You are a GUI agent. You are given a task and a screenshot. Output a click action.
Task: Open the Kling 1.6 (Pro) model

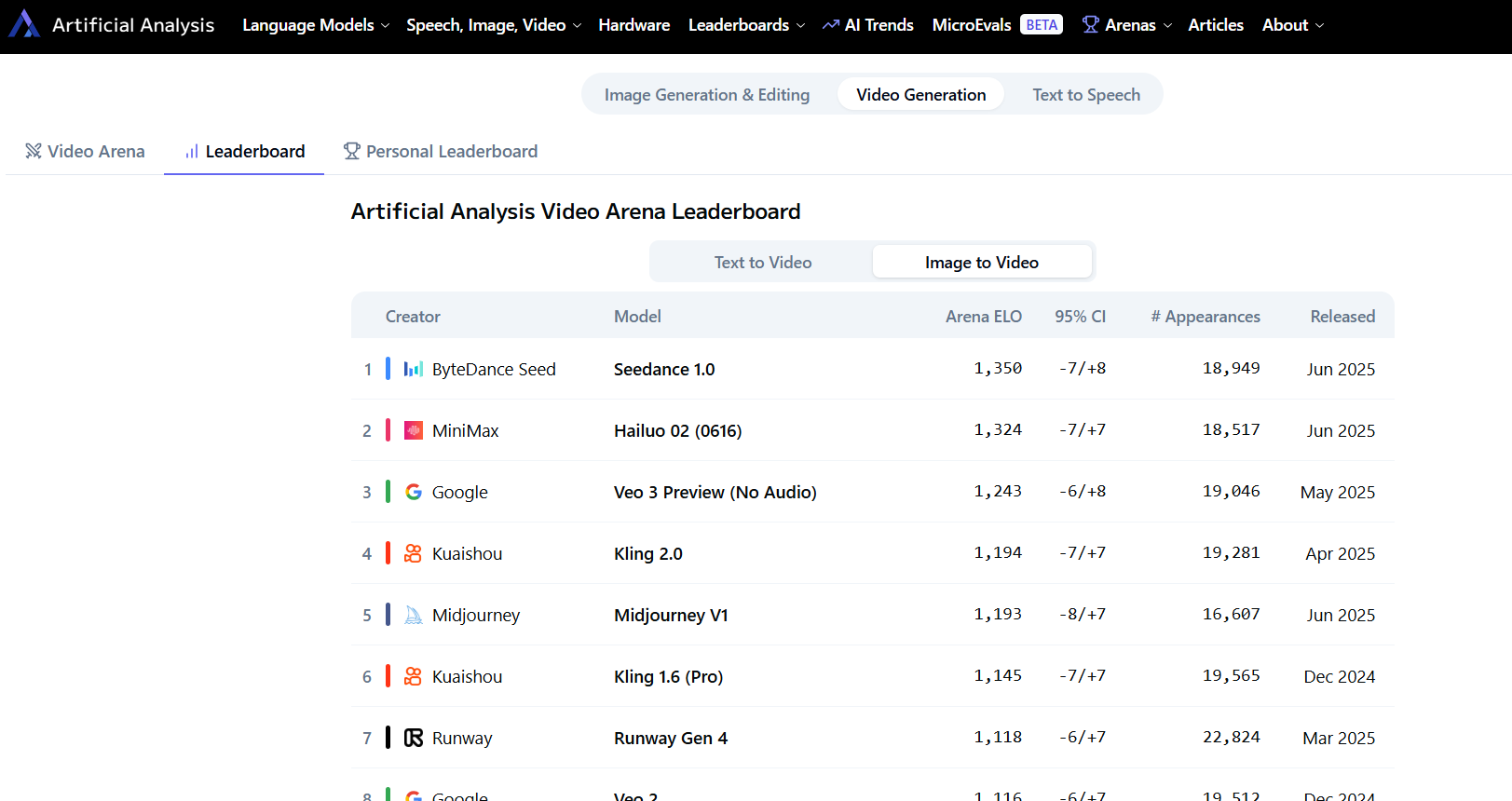tap(669, 676)
